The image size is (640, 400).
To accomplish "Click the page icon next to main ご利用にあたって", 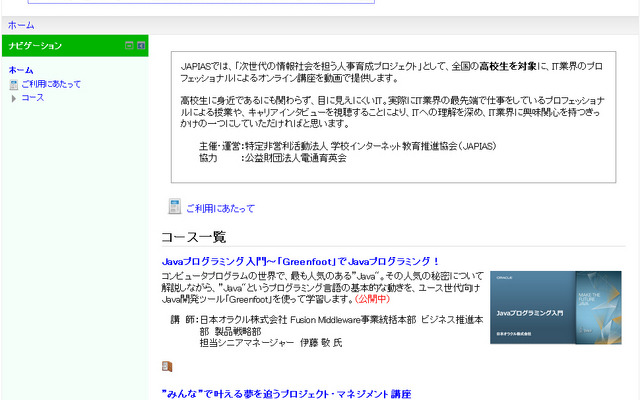I will click(174, 207).
